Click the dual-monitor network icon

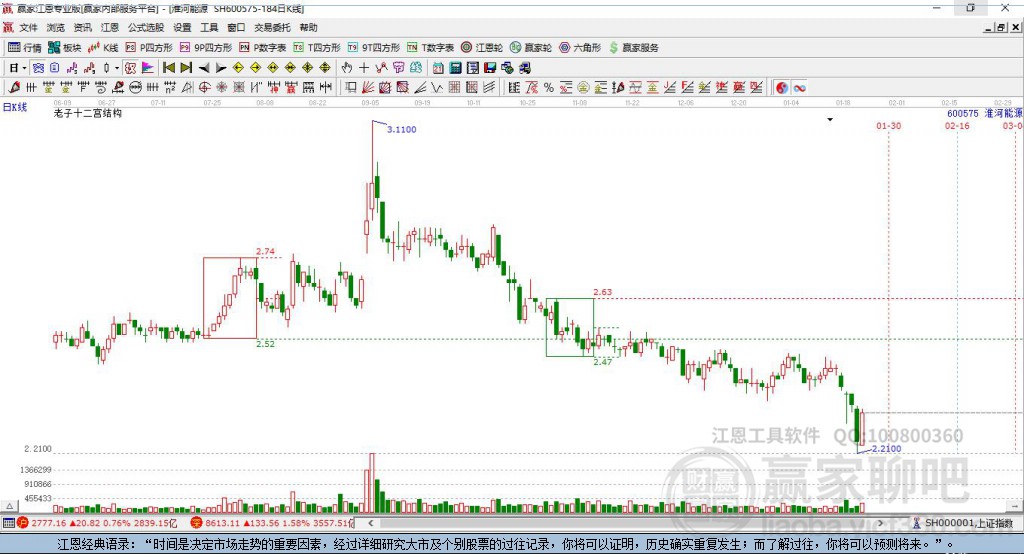pyautogui.click(x=507, y=68)
